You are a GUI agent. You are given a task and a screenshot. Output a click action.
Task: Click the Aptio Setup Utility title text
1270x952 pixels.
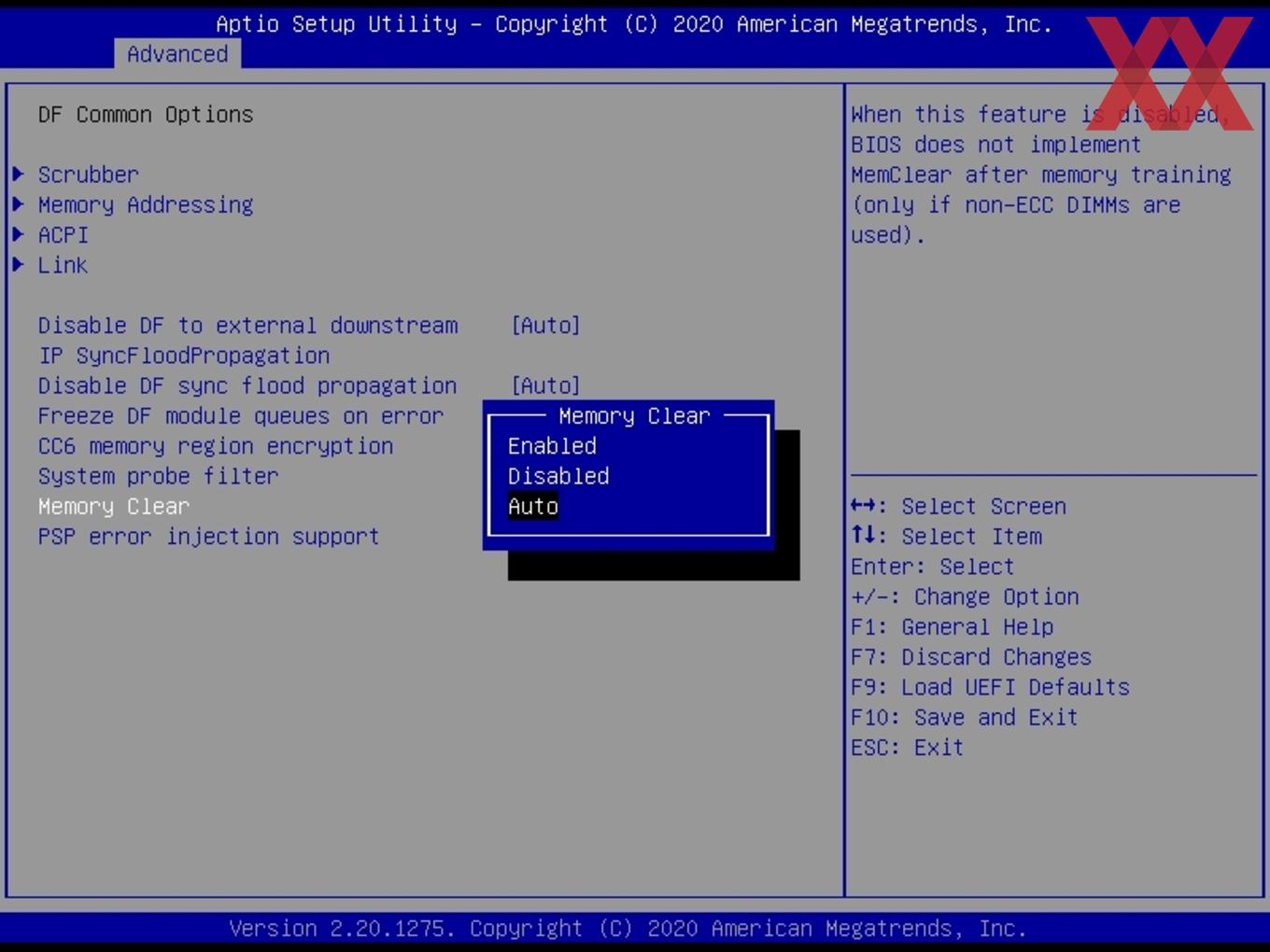(634, 24)
